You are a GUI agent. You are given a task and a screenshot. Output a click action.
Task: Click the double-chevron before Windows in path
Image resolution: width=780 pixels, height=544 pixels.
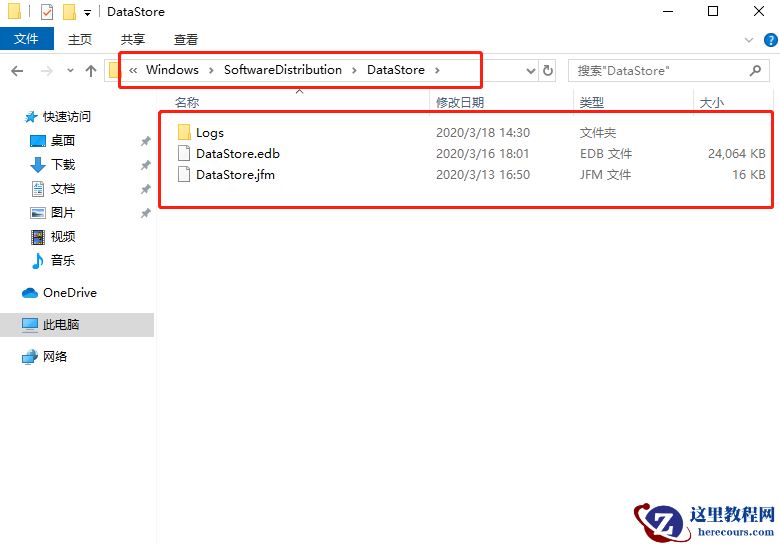point(133,70)
